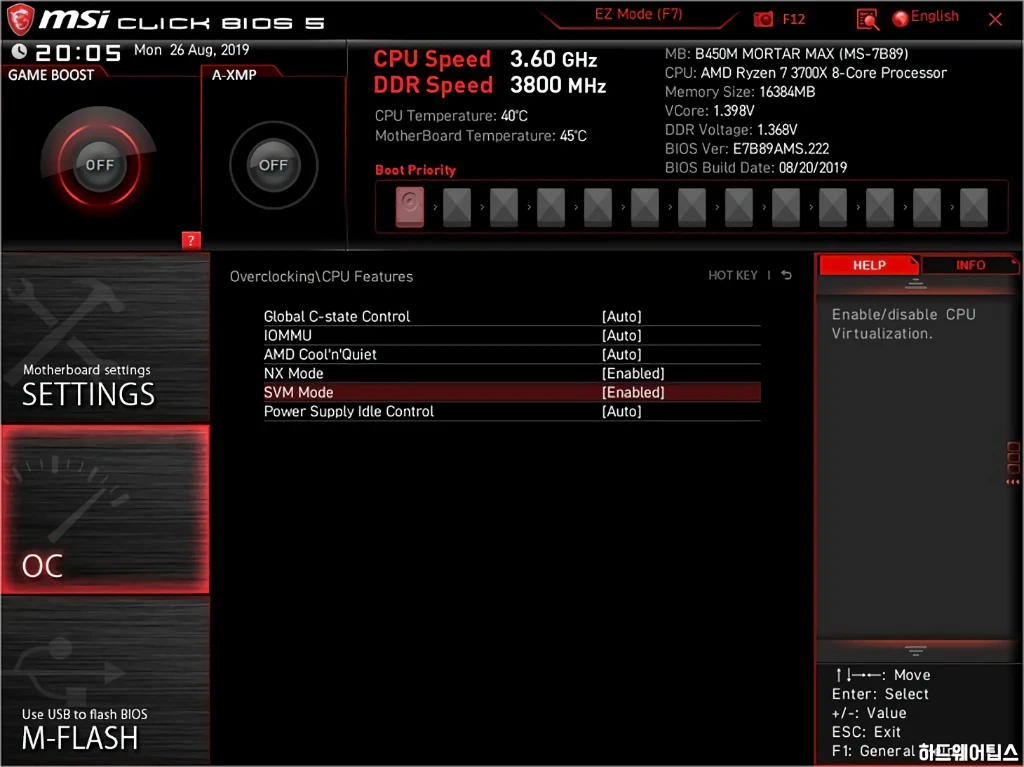Change language via English globe button

[925, 17]
